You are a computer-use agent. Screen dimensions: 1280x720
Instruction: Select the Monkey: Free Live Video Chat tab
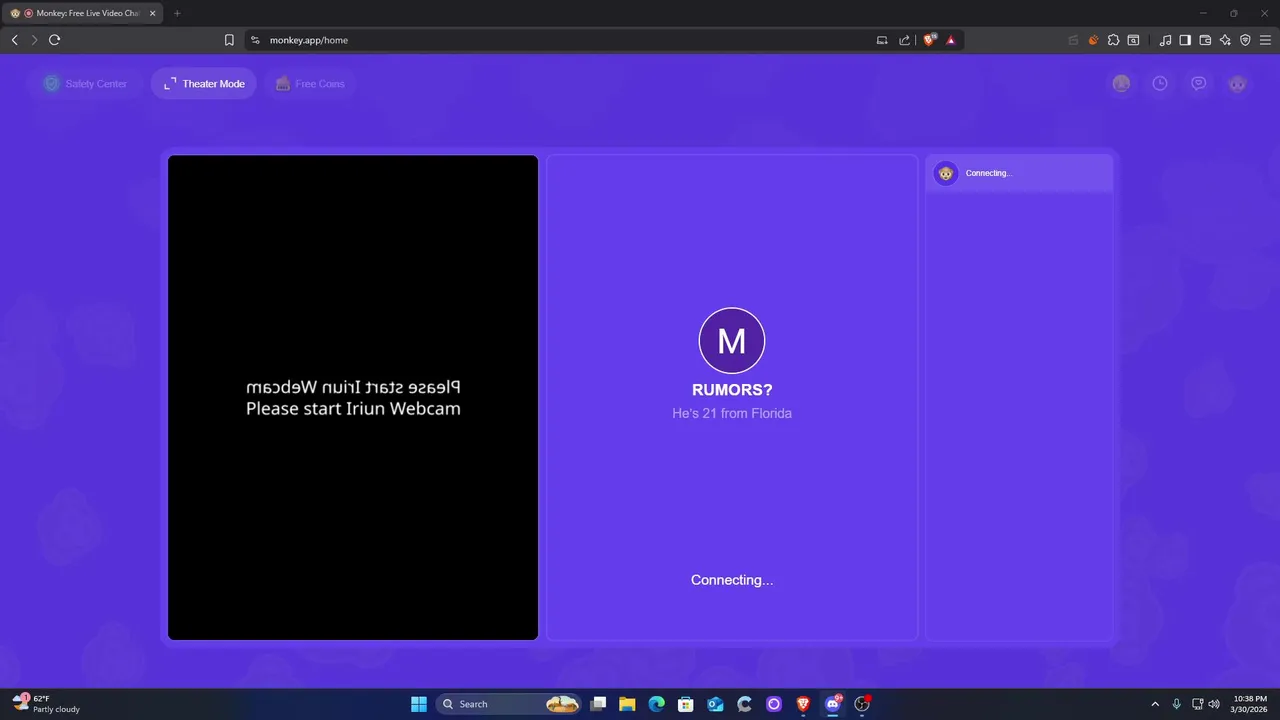(82, 13)
